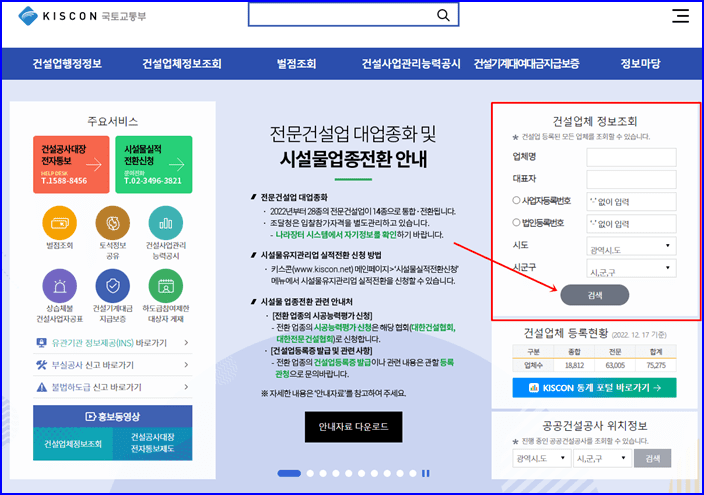Open 시,군,구 dropdown under 공공건설공사 위치정보

pos(602,458)
